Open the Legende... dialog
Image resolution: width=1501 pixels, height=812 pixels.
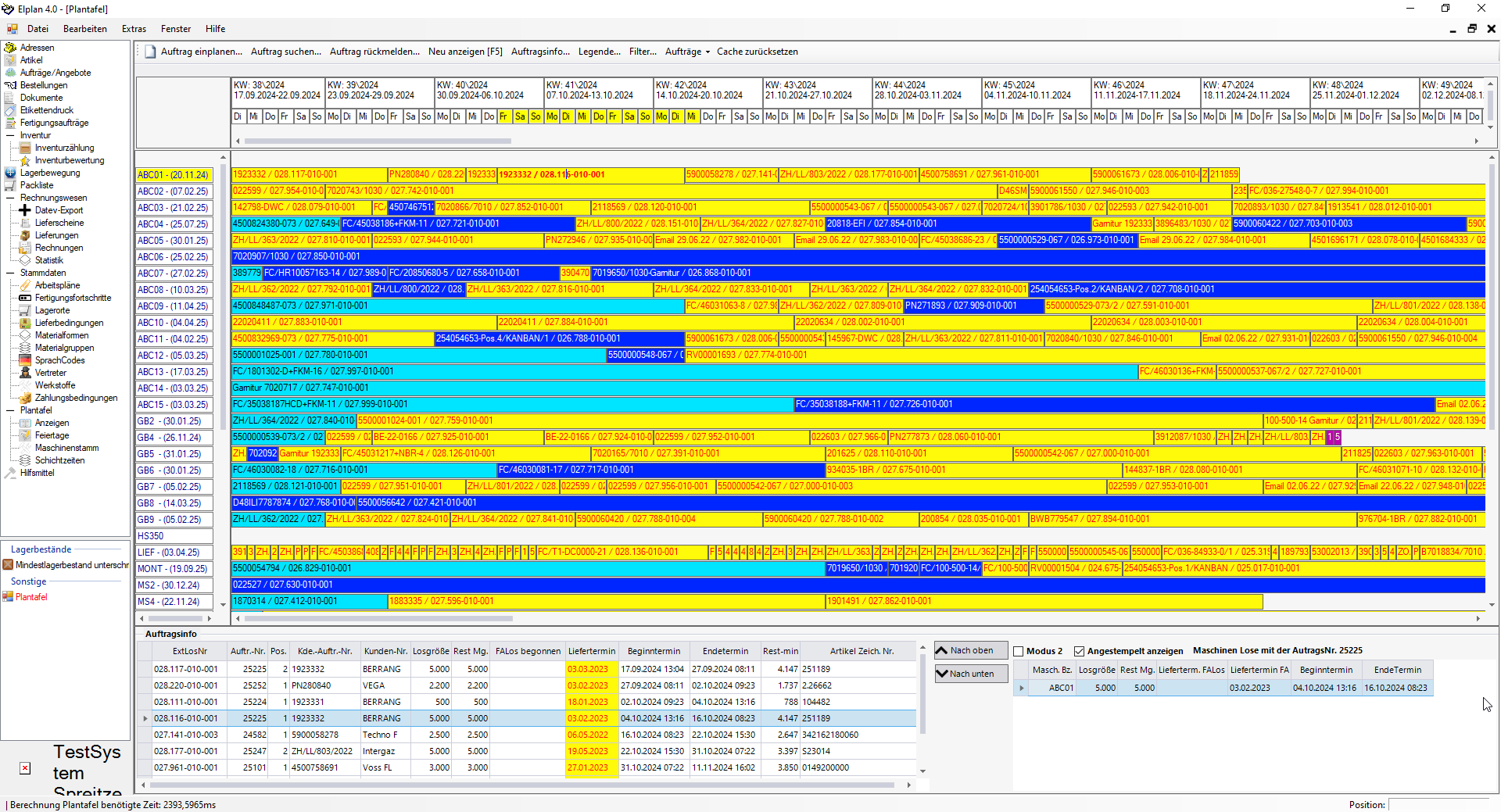(x=600, y=52)
